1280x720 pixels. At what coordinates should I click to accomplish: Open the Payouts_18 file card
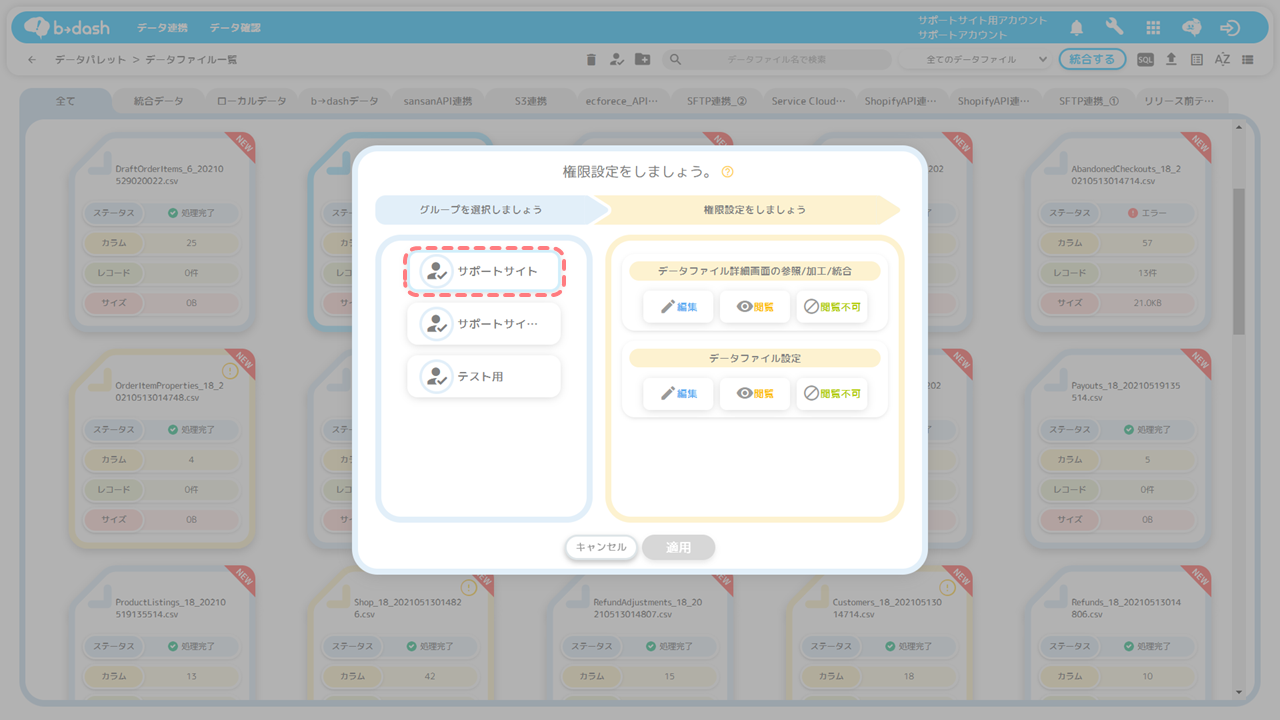pyautogui.click(x=1118, y=450)
